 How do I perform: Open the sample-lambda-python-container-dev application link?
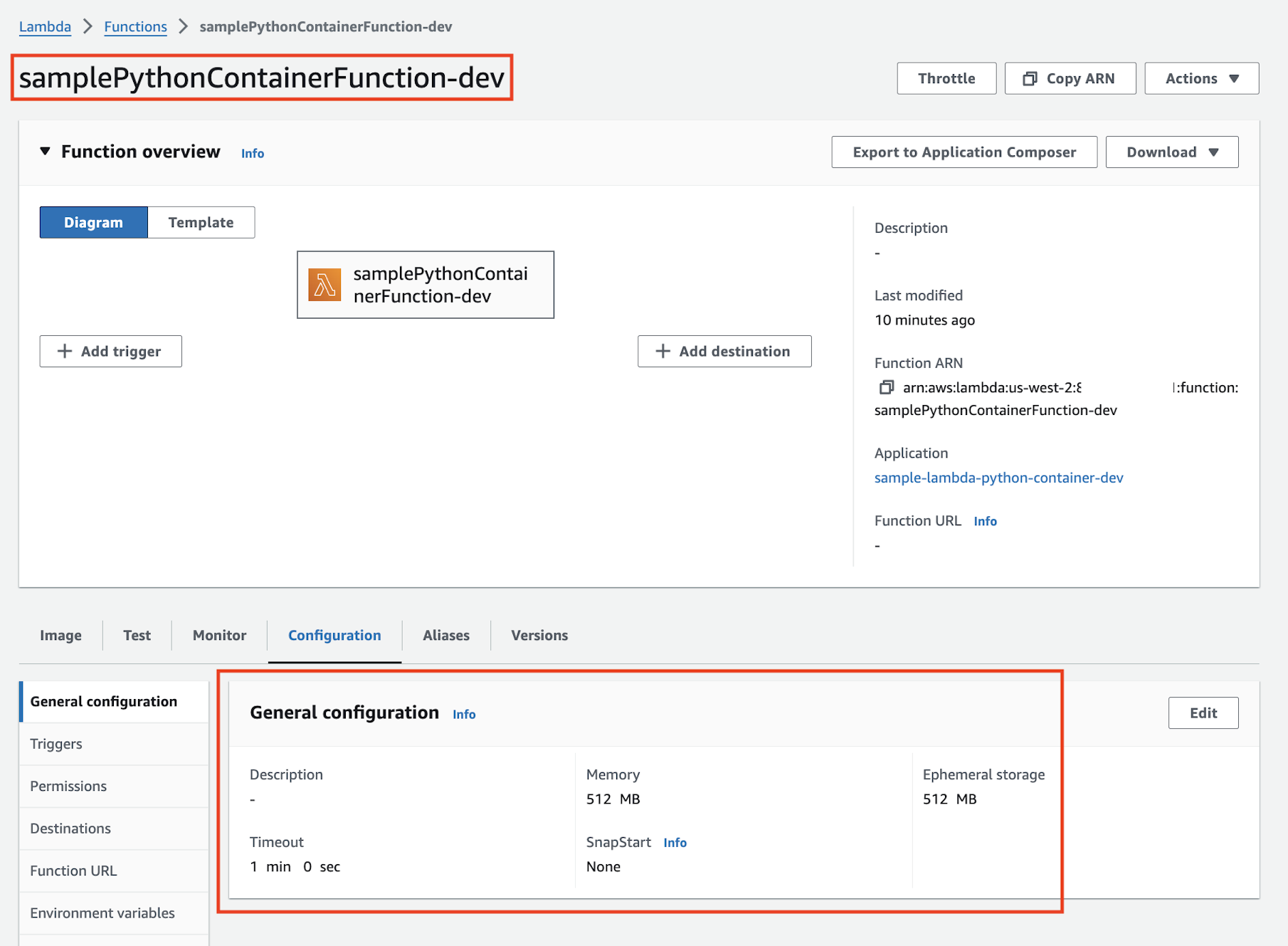tap(998, 478)
